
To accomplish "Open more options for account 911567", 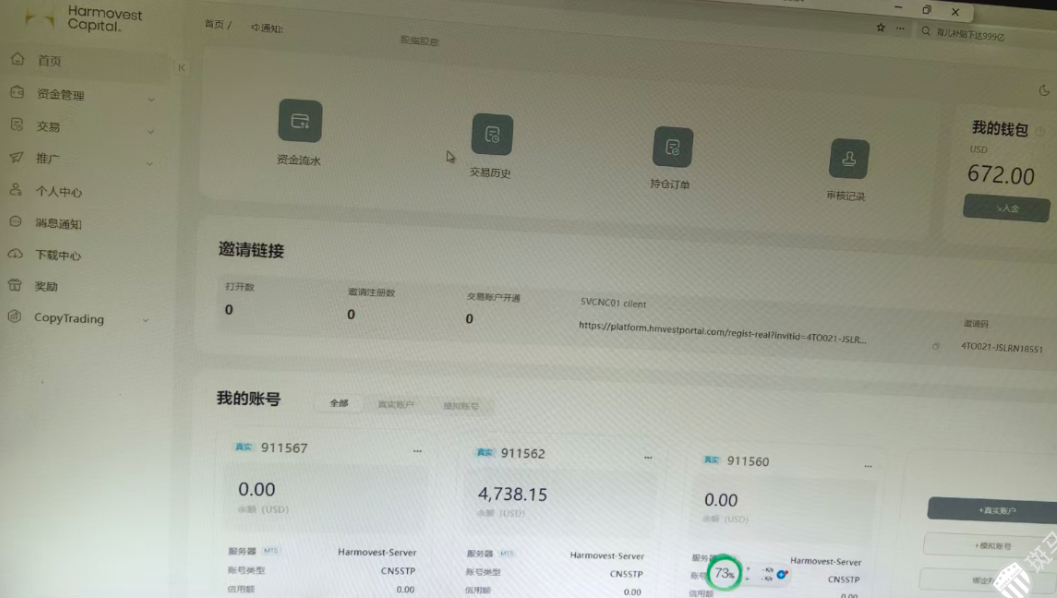I will point(417,450).
